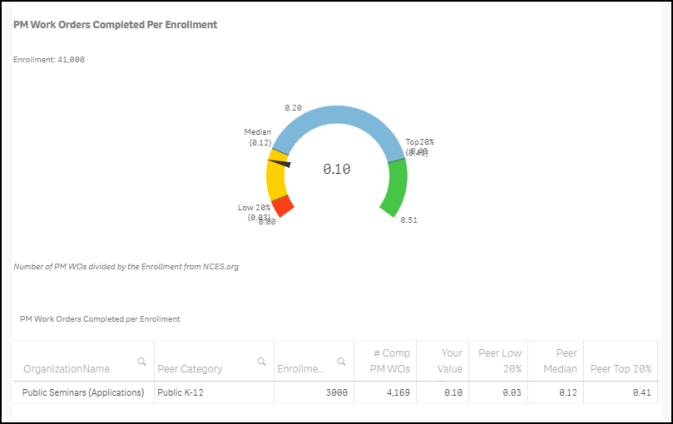Select the Public Seminars (Applications) cell
This screenshot has height=424, width=673.
coord(83,392)
